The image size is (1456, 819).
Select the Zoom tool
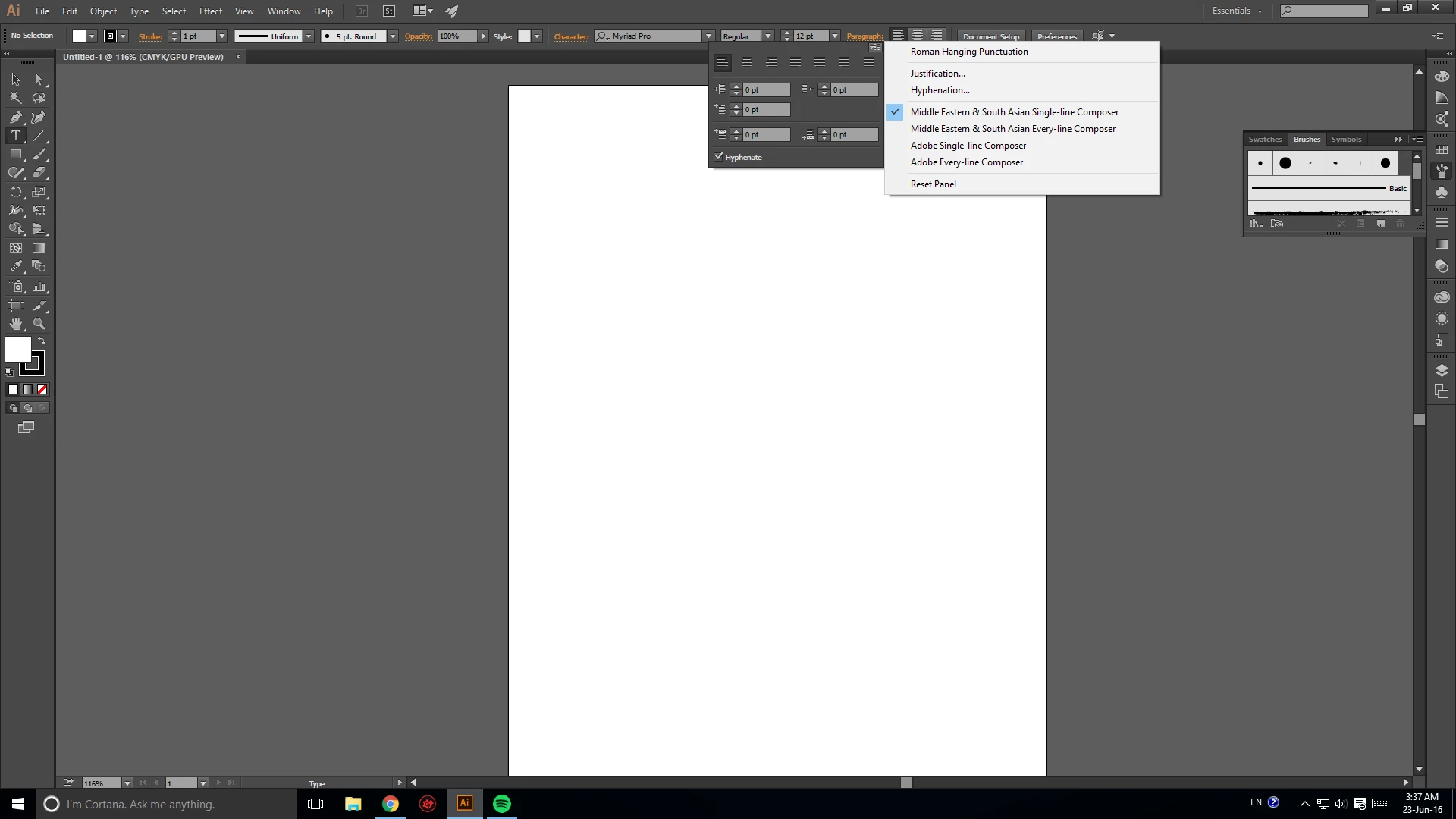(x=39, y=324)
